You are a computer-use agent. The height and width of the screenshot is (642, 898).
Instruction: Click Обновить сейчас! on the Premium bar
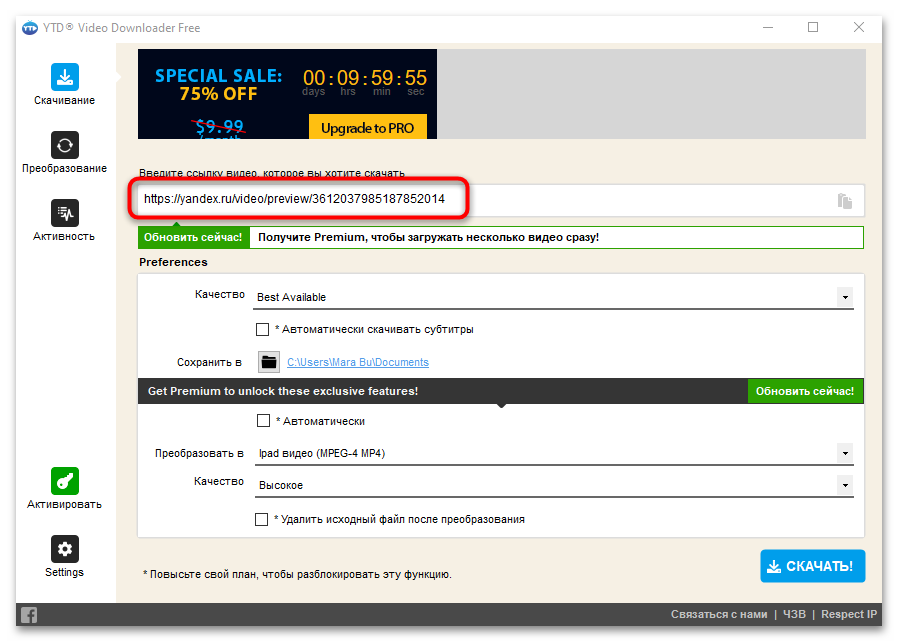pos(805,391)
